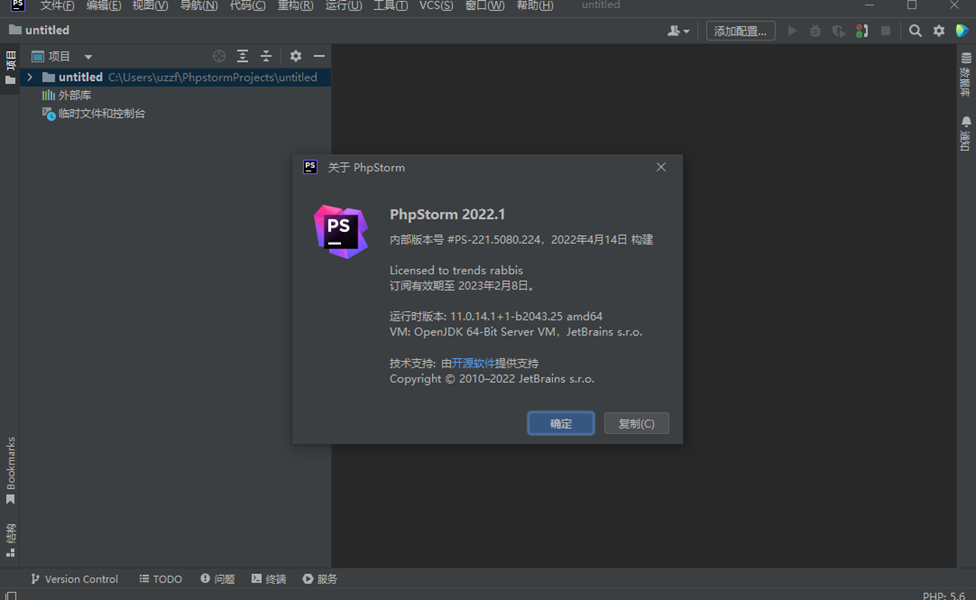Viewport: 976px width, 600px height.
Task: Click the locate/select opened file target icon
Action: 219,56
